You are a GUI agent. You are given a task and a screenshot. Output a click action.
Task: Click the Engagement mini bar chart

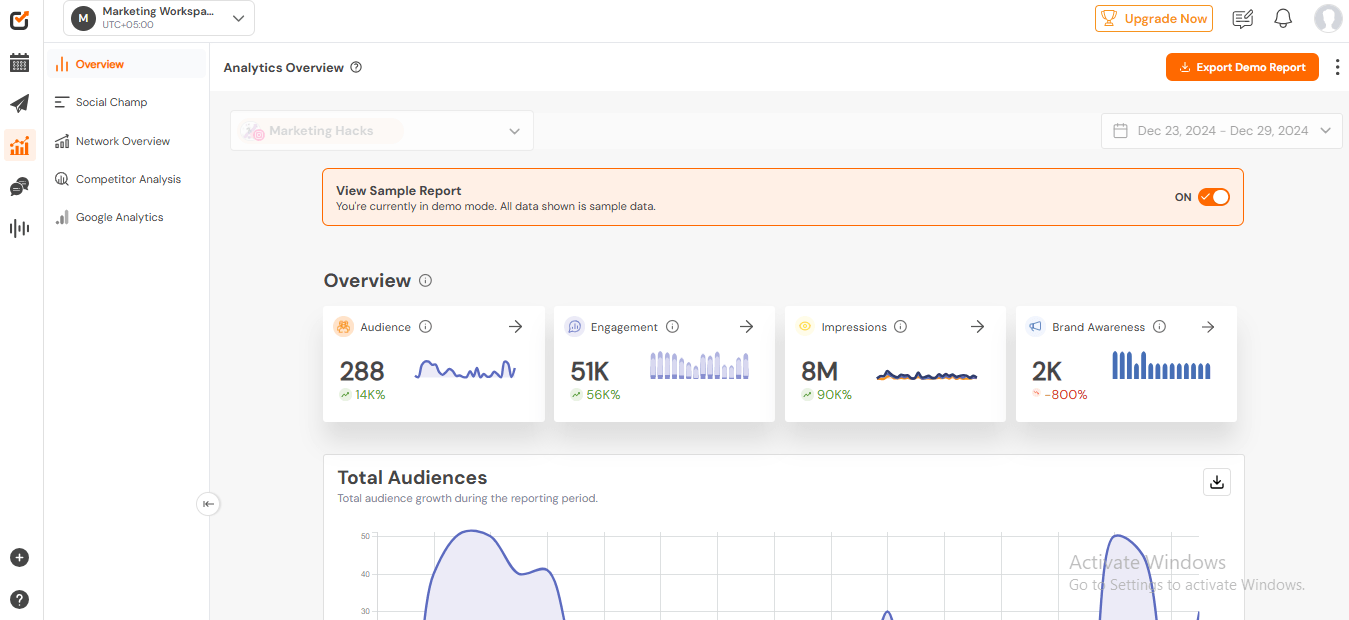pos(699,365)
